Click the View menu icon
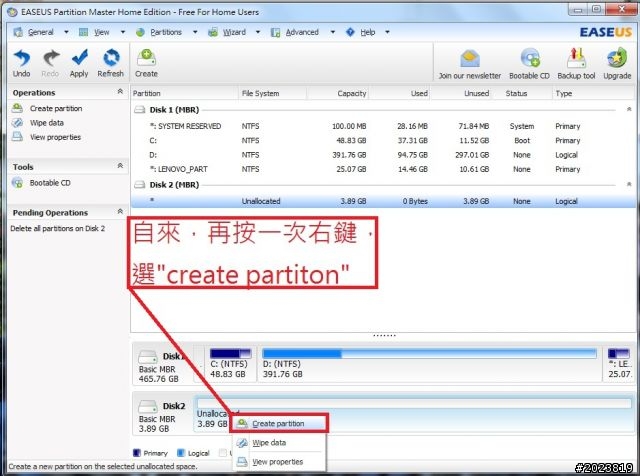Image resolution: width=640 pixels, height=476 pixels. pyautogui.click(x=83, y=32)
